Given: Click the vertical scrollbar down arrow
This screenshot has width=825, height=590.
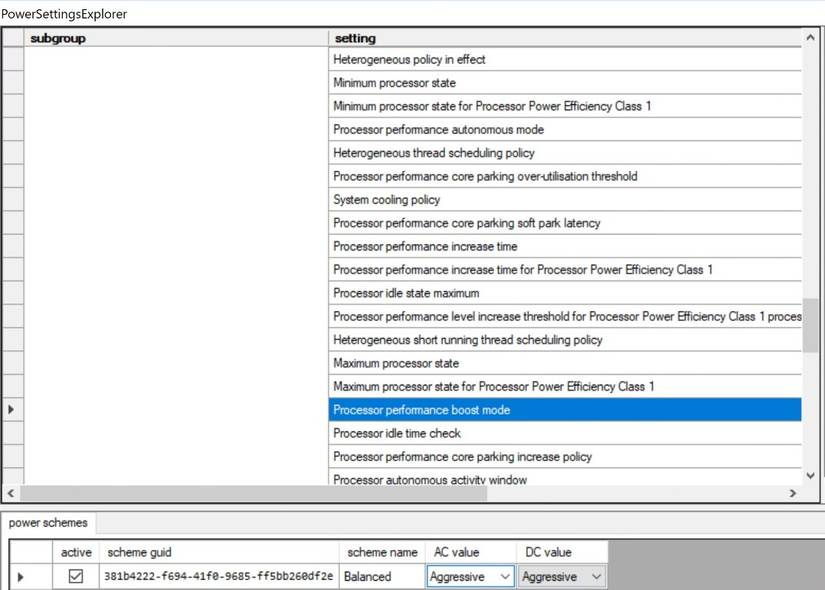Looking at the screenshot, I should [810, 476].
